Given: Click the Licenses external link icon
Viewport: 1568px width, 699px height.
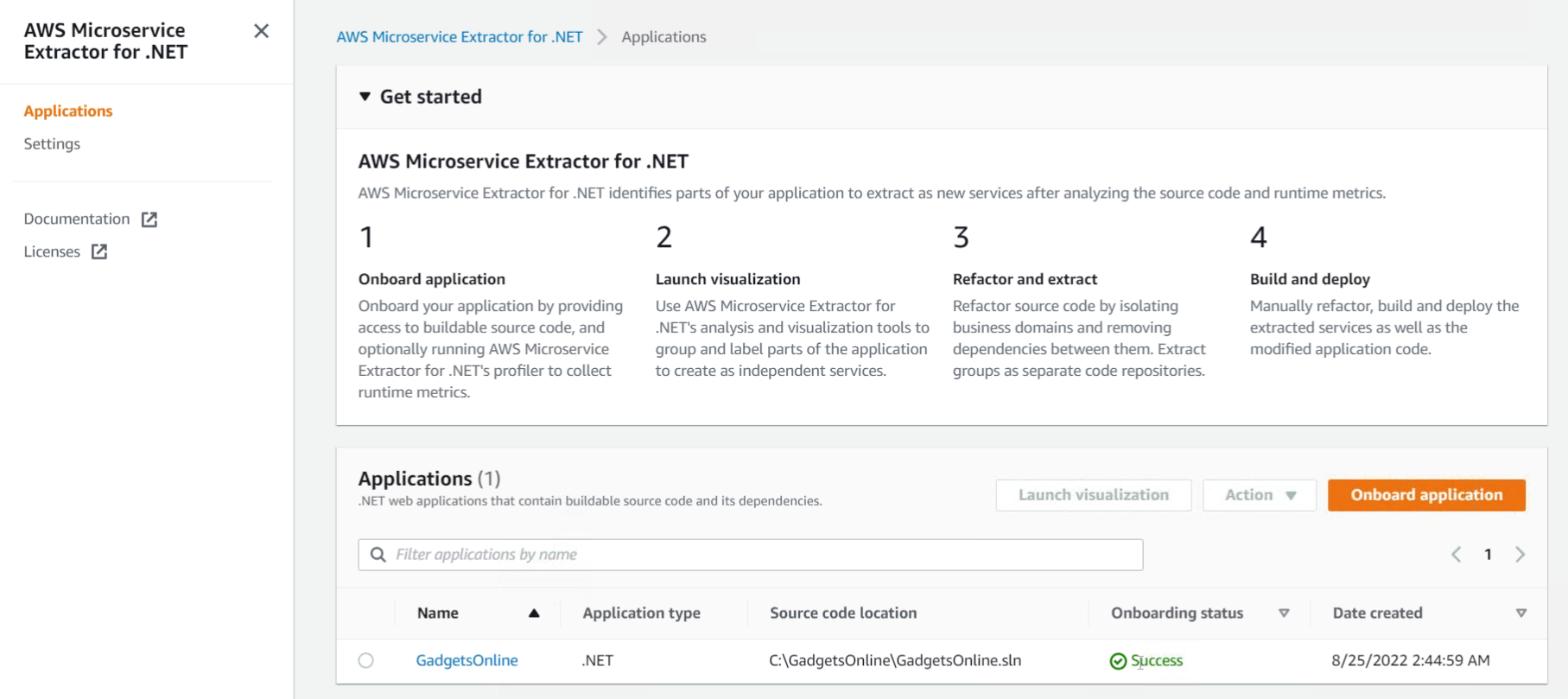Looking at the screenshot, I should tap(99, 251).
